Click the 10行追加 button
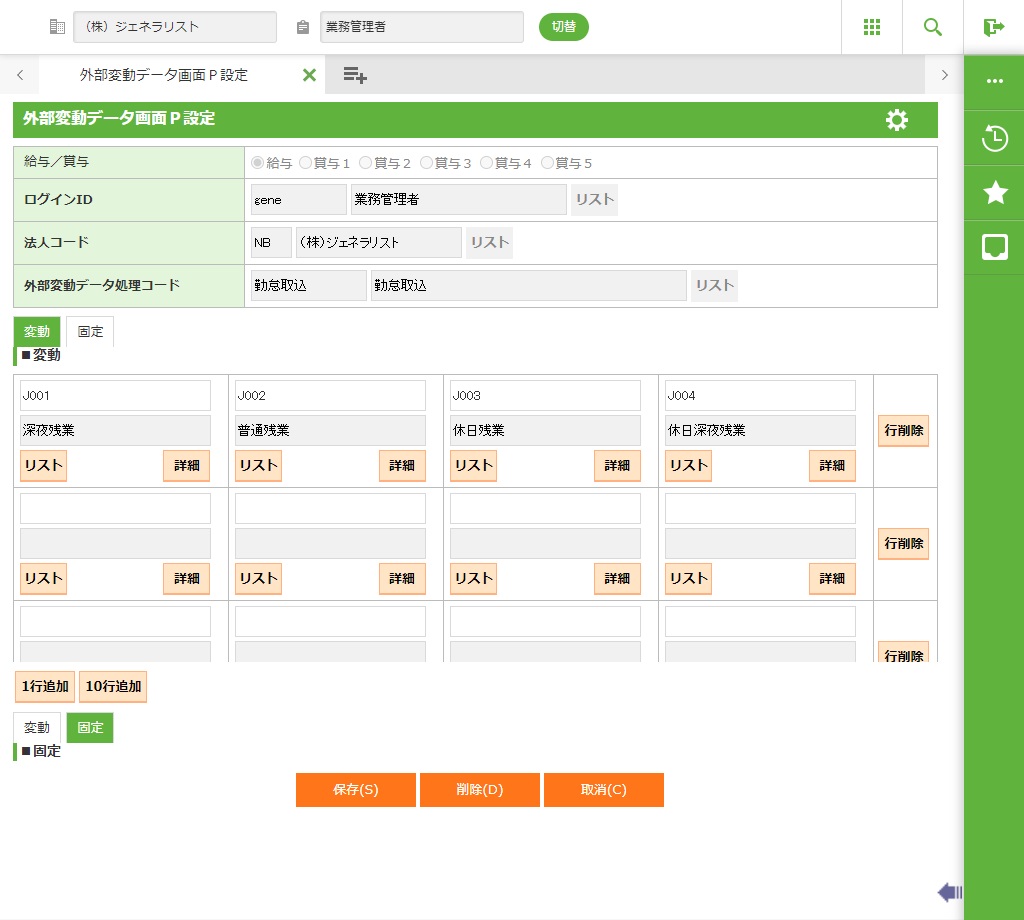 click(x=113, y=686)
